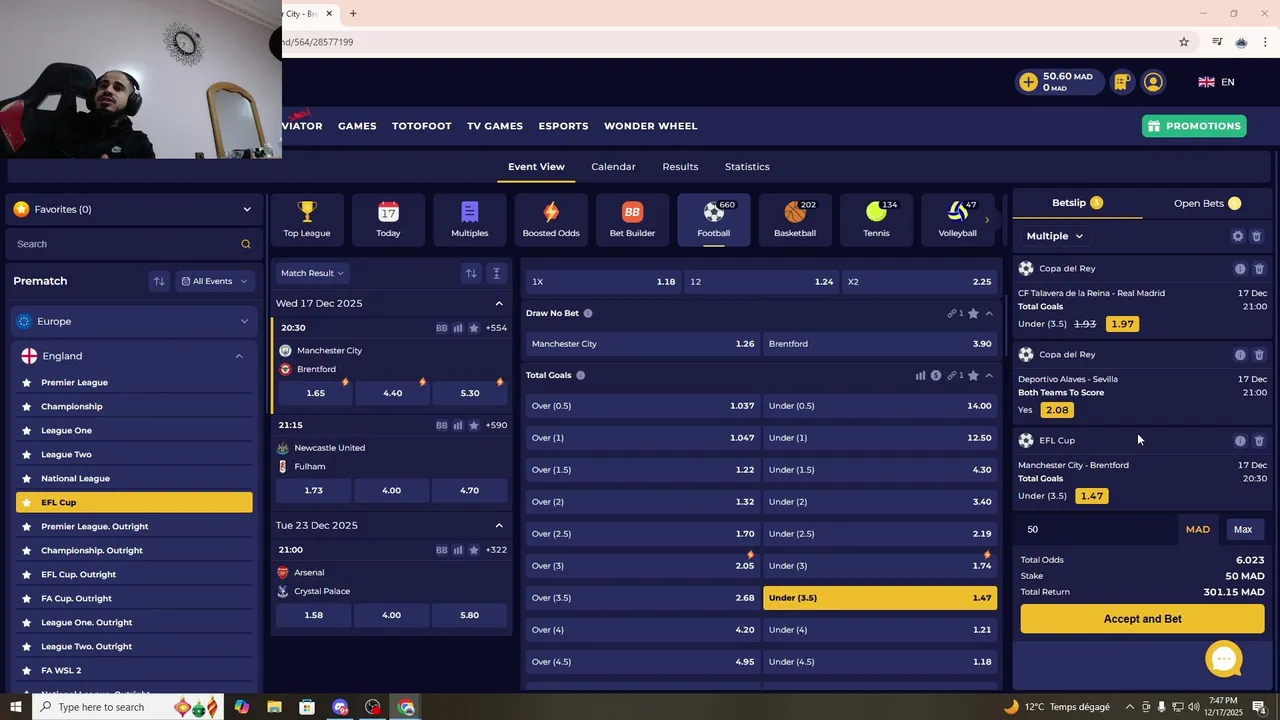Star the Championship league in sidebar

(25, 406)
